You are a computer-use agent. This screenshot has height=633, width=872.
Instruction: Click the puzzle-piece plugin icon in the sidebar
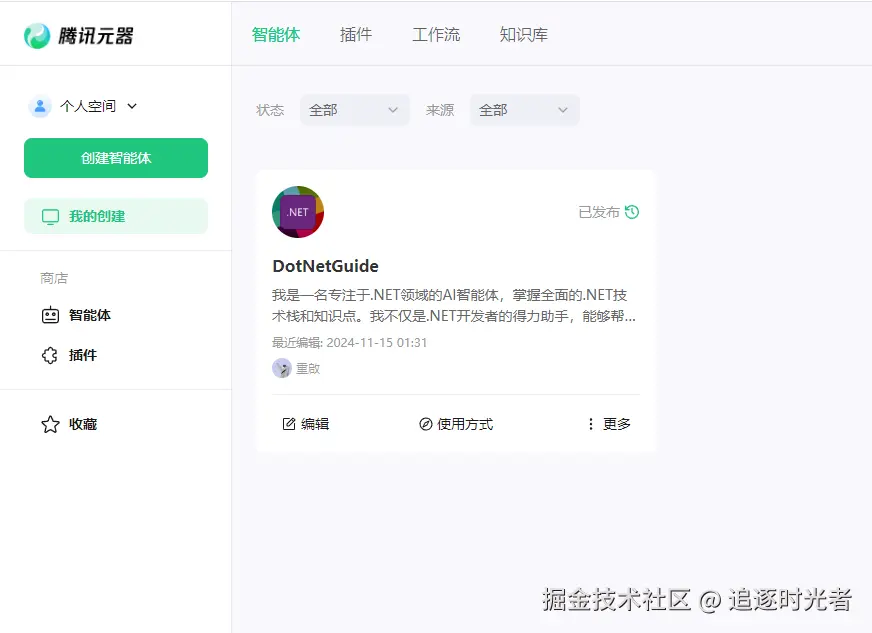click(50, 355)
